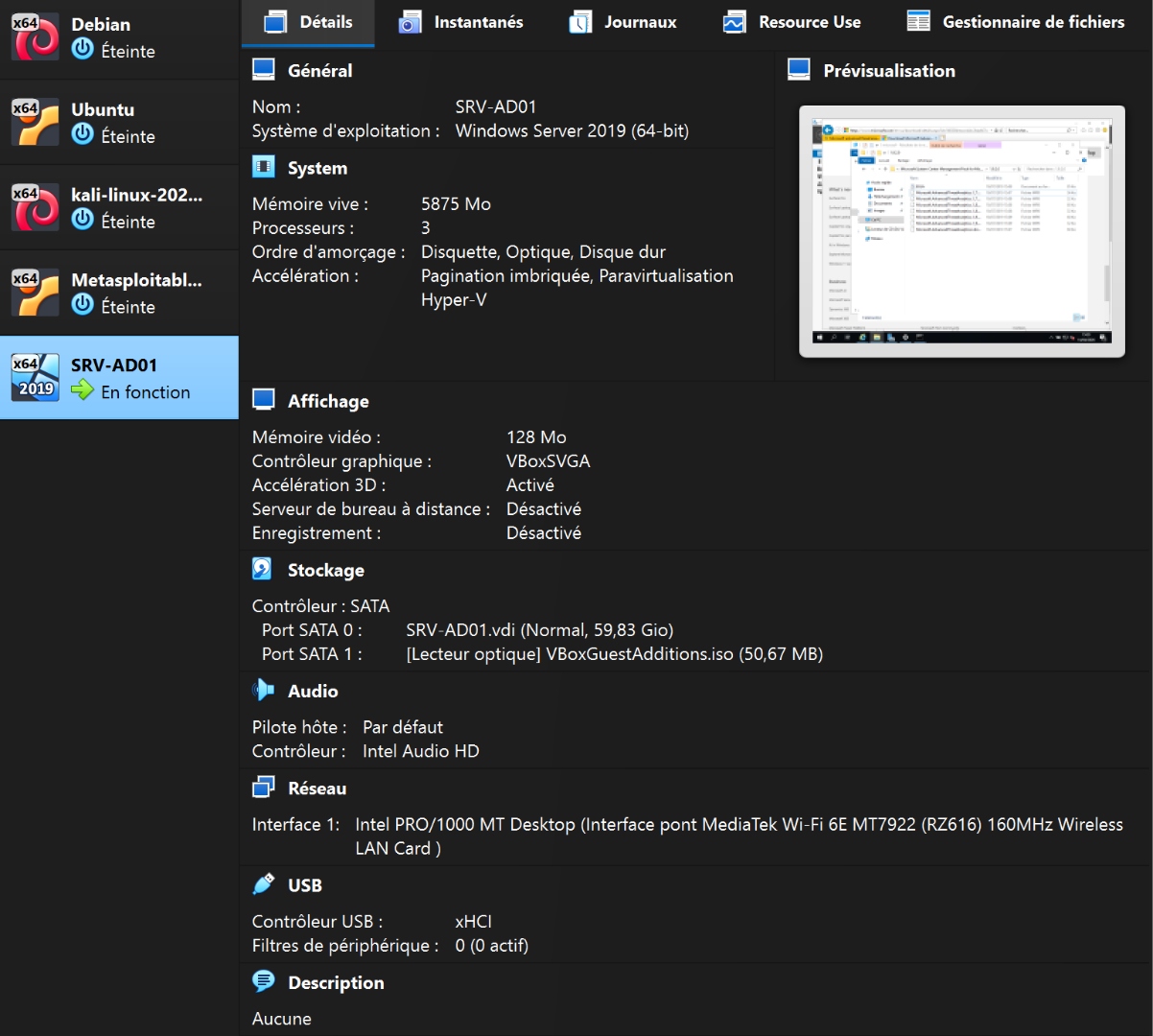The width and height of the screenshot is (1153, 1036).
Task: Click the power-off state icon for Debian
Action: coord(83,49)
